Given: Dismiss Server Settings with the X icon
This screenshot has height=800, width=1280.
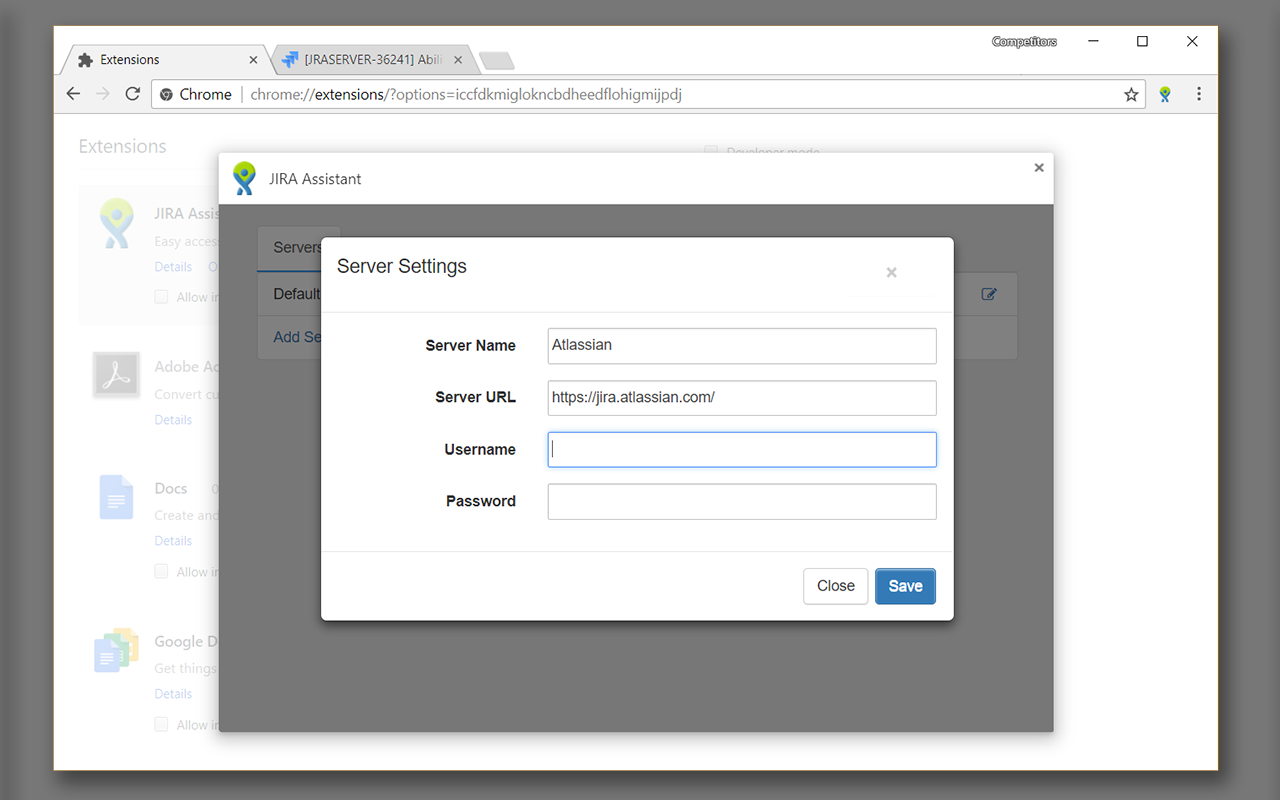Looking at the screenshot, I should click(891, 272).
